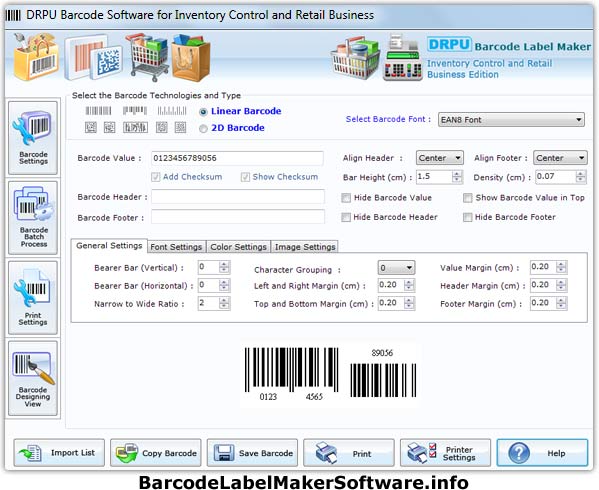
Task: Adjust the Bar Height stepper arrows
Action: coord(457,176)
